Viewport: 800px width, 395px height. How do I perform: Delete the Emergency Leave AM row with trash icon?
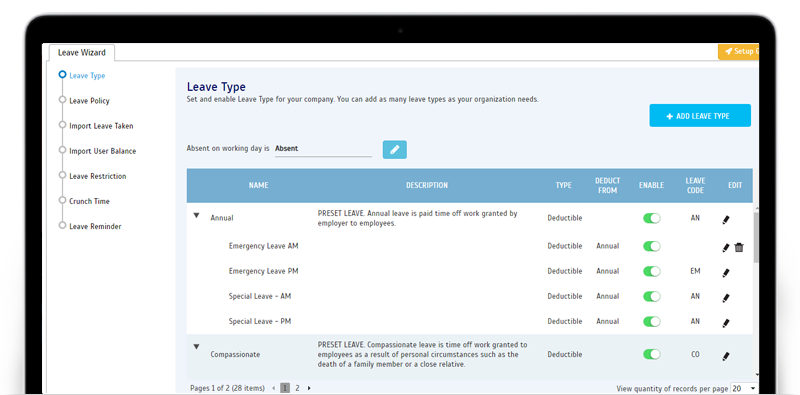[x=739, y=248]
